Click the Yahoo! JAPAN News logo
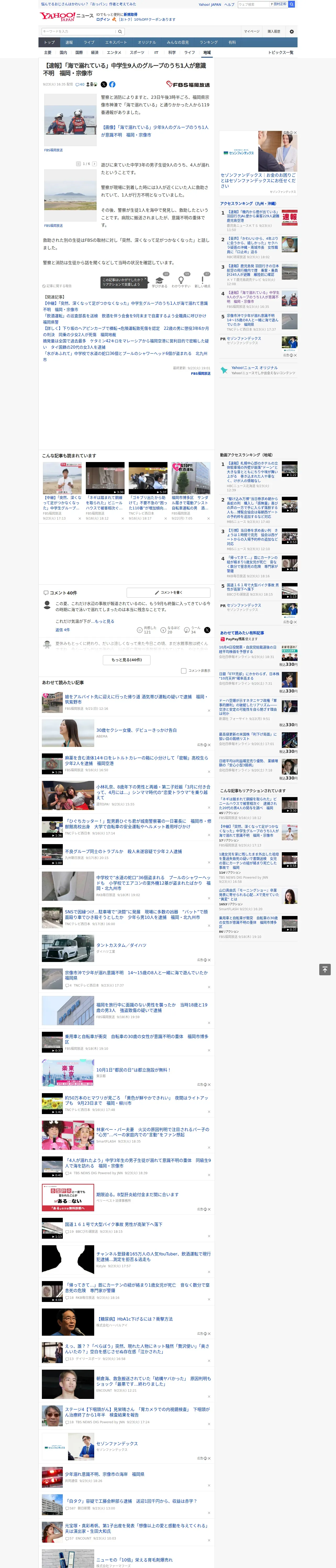Viewport: 336px width, 1568px height. point(66,16)
